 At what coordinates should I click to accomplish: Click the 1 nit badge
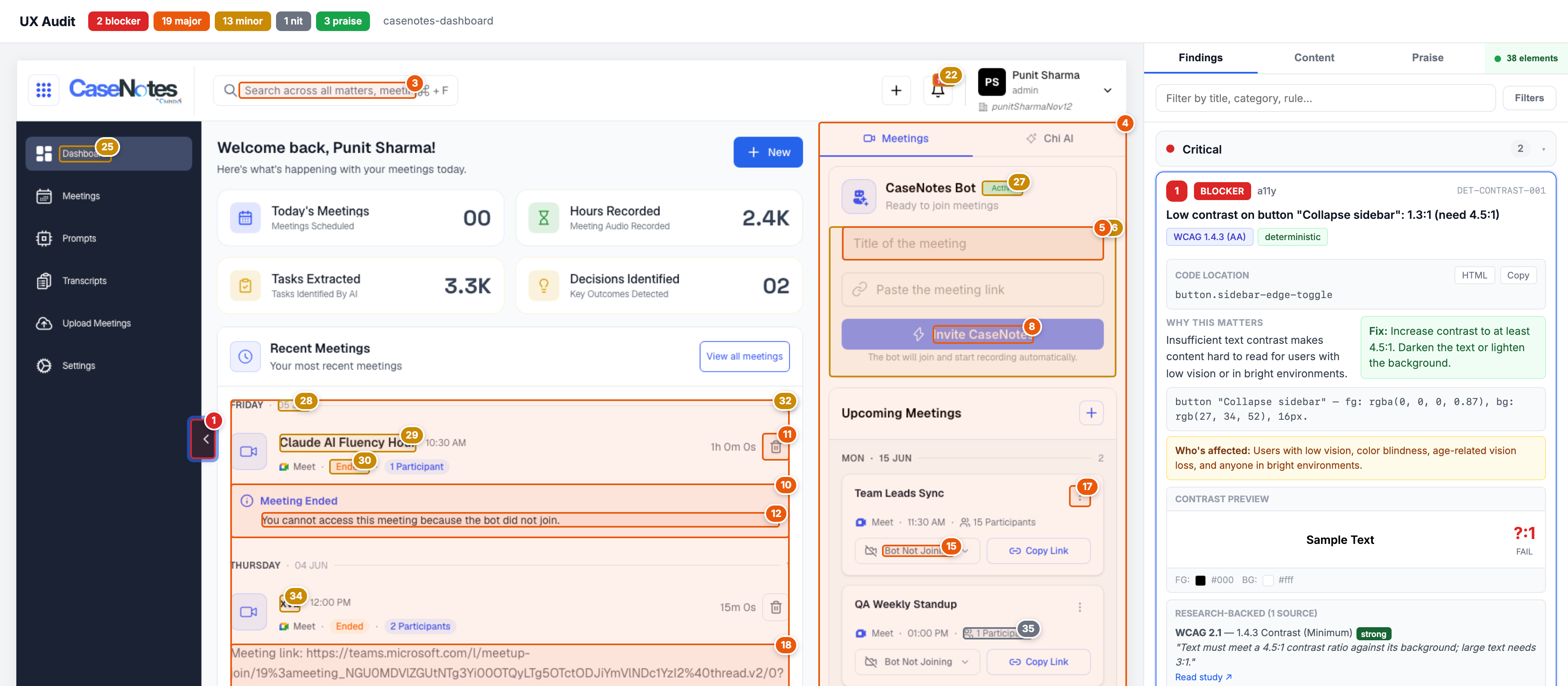(x=293, y=21)
